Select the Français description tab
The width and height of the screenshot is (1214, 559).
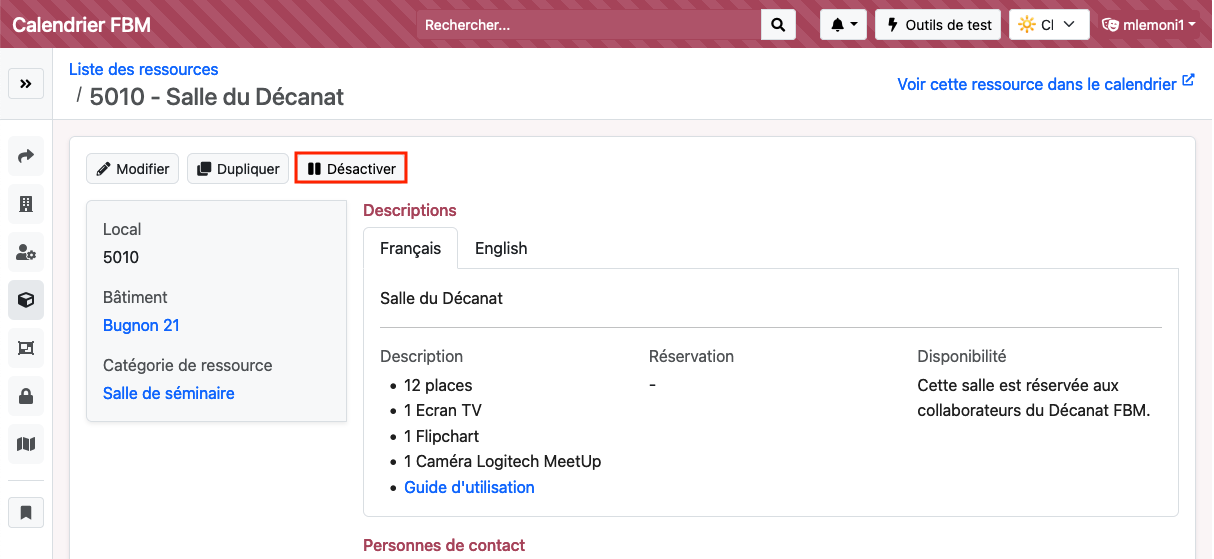click(410, 248)
